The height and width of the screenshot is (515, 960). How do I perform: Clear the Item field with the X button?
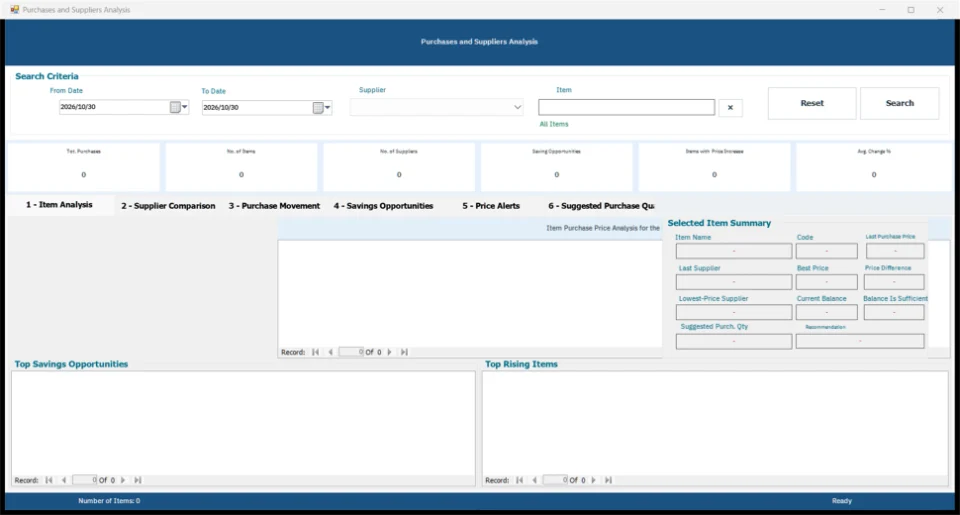tap(730, 108)
